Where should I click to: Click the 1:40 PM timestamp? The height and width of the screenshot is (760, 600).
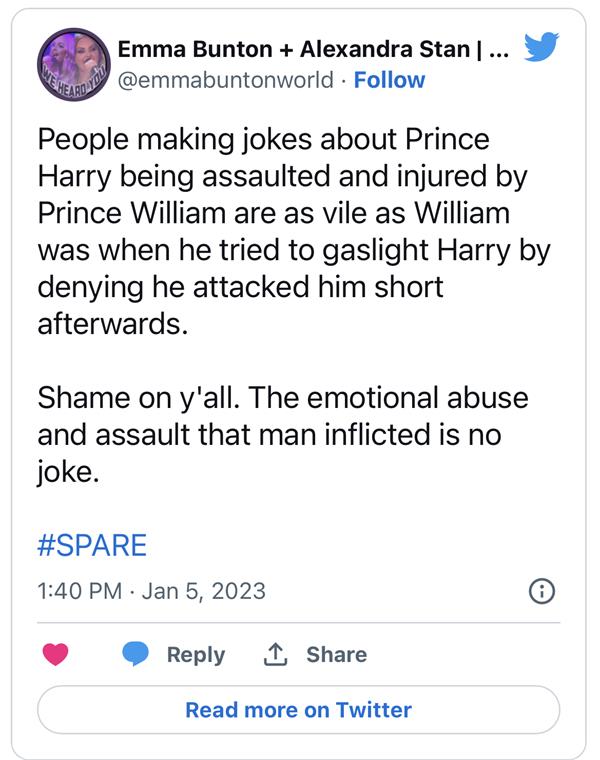coord(79,591)
